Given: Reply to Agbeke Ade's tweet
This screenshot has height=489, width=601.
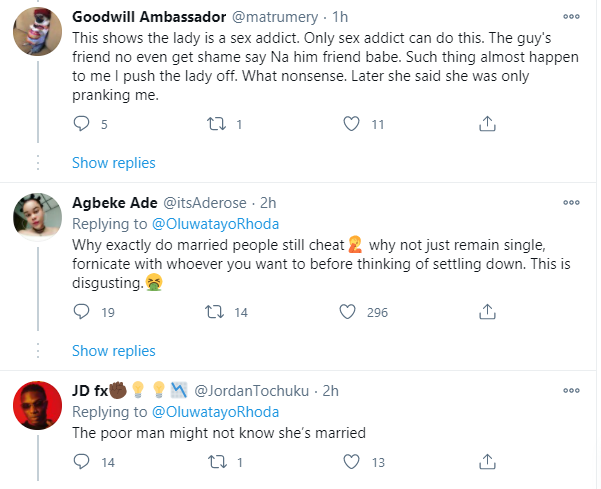Looking at the screenshot, I should pos(84,313).
